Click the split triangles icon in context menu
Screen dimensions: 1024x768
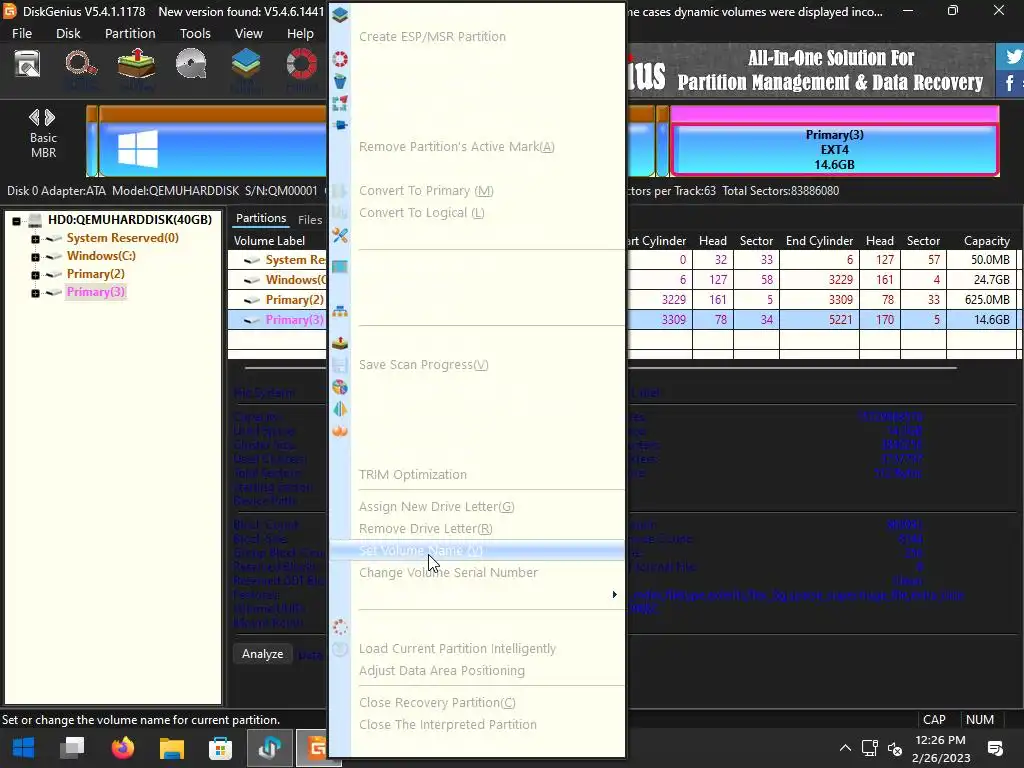[x=340, y=409]
